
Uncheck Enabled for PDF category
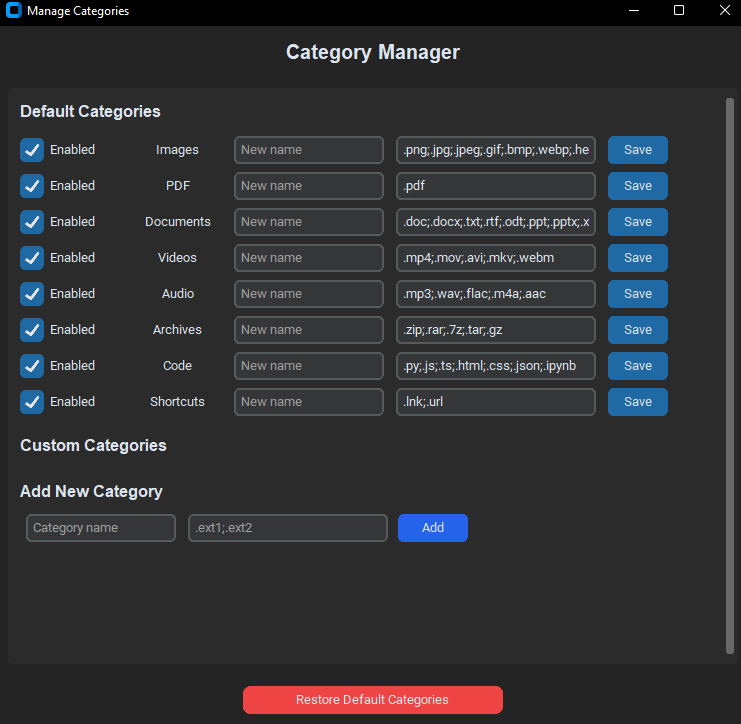click(x=32, y=186)
